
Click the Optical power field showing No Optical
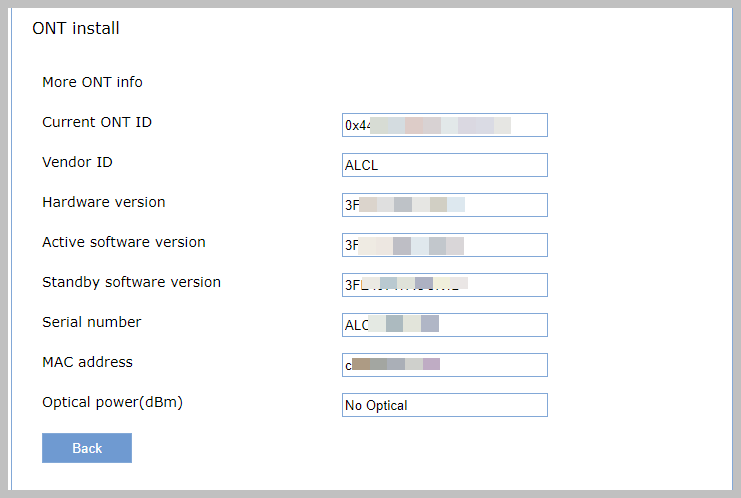coord(445,405)
